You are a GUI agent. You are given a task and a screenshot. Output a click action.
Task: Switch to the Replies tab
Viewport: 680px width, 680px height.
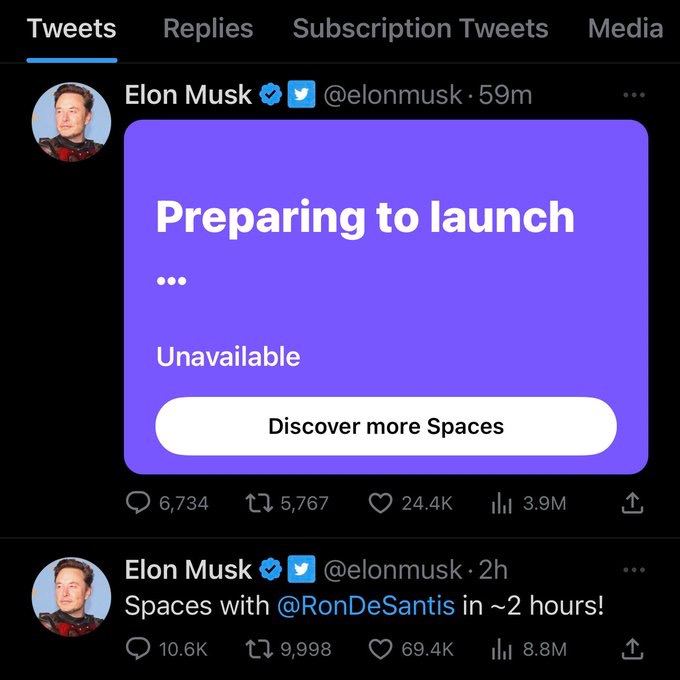click(208, 29)
